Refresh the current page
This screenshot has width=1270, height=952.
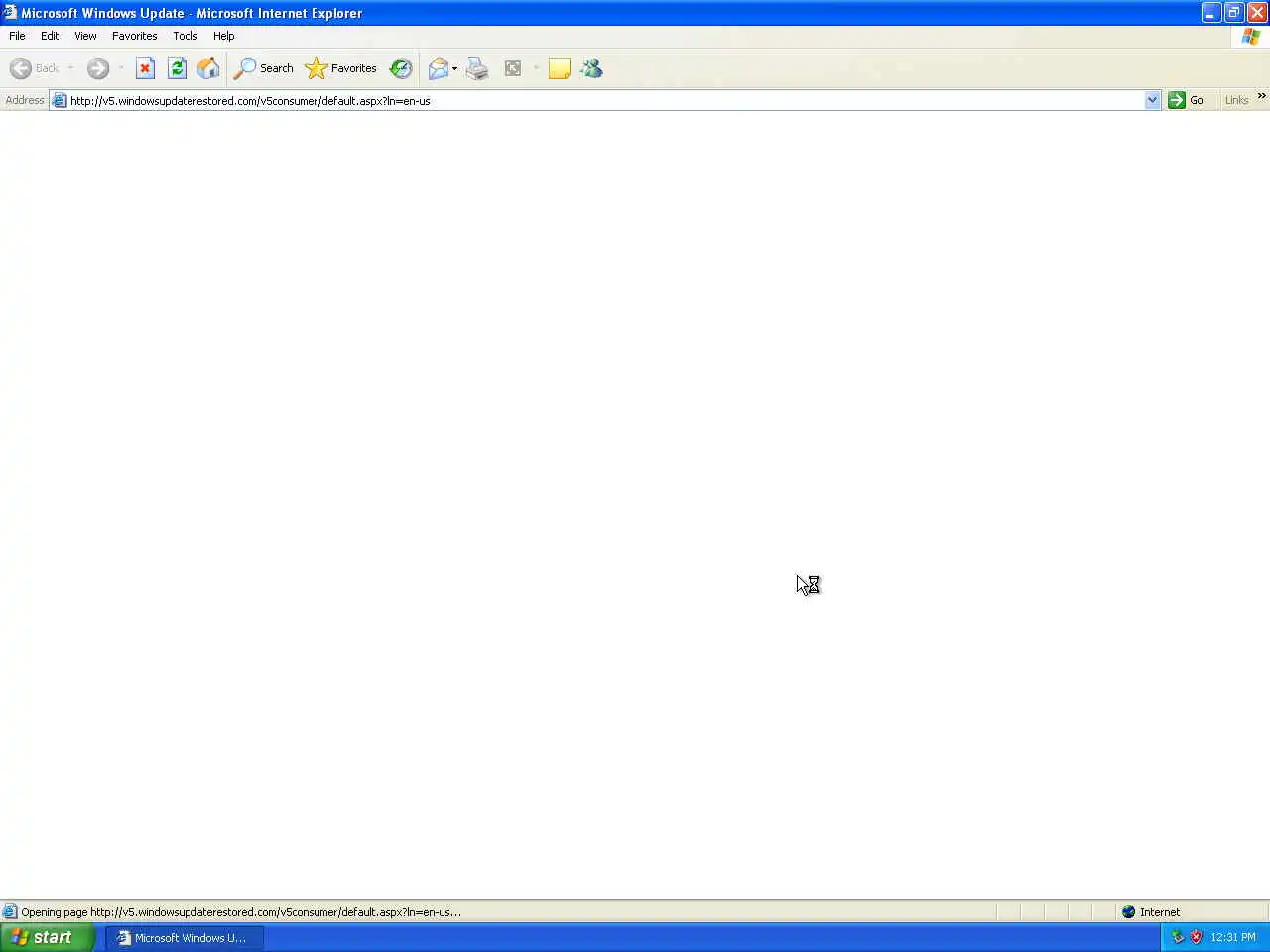click(177, 68)
